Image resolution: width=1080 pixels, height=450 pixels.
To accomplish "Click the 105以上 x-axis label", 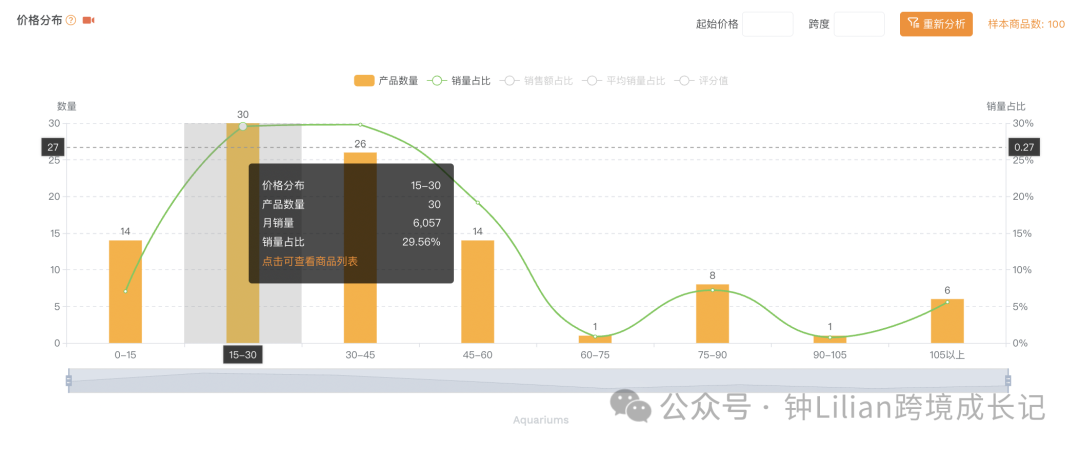I will (947, 355).
